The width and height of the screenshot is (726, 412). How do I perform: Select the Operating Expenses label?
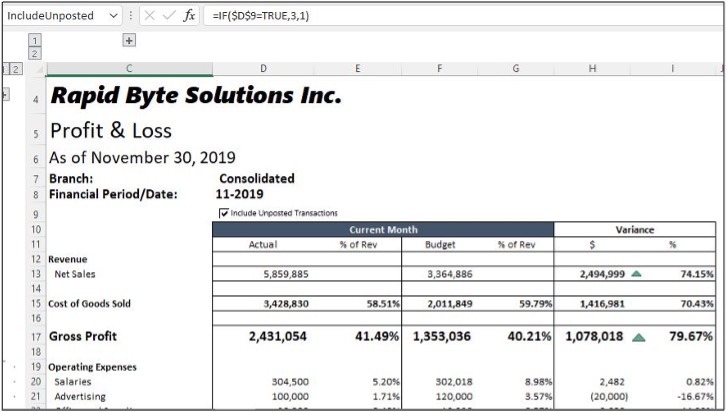tap(92, 367)
